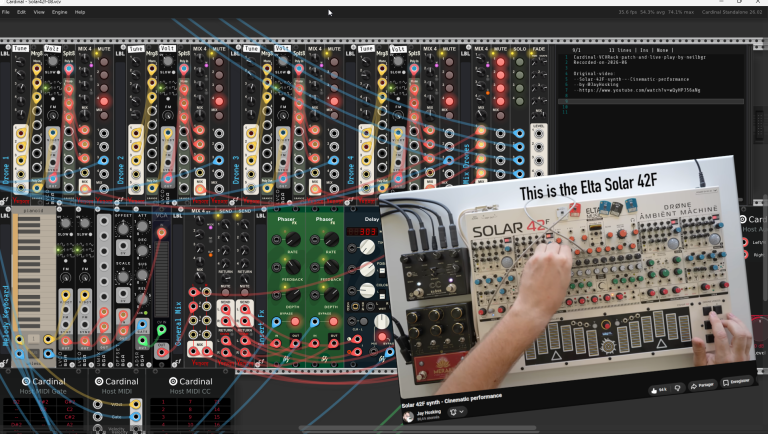Click the green ADSR OUT port
The image size is (768, 434).
click(142, 340)
